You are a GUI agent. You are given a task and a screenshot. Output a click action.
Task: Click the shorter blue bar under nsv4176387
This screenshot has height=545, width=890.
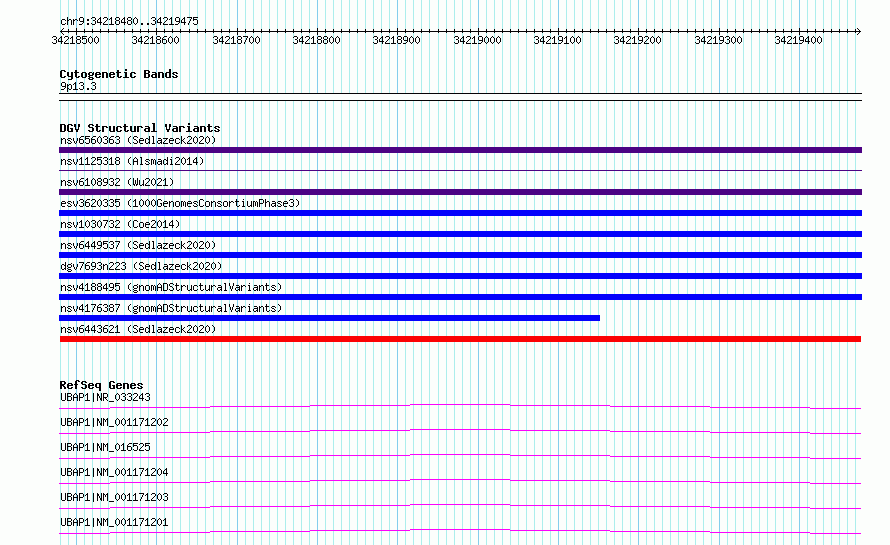329,318
